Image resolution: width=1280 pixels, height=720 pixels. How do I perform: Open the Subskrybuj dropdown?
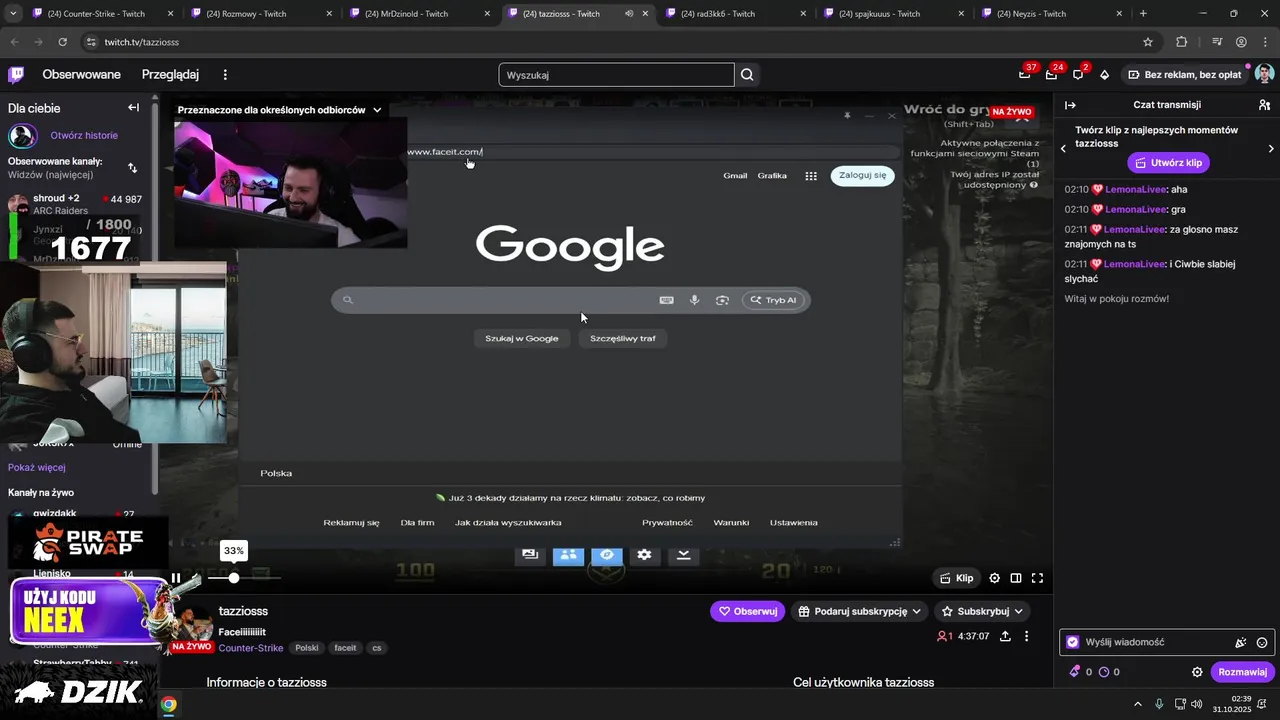coord(982,611)
